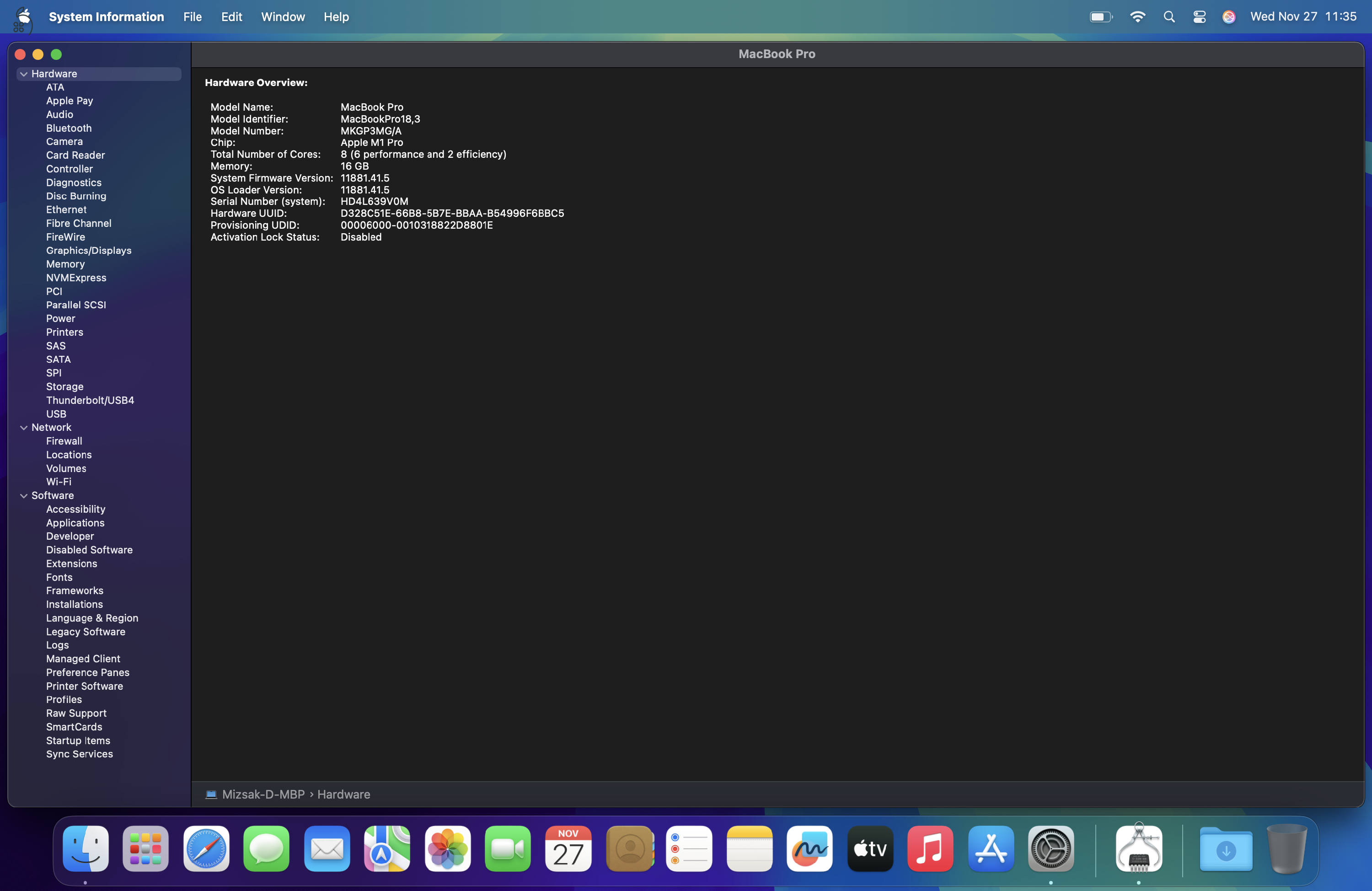Screen dimensions: 1372x891
Task: Select Installations in the sidebar
Action: tap(75, 604)
